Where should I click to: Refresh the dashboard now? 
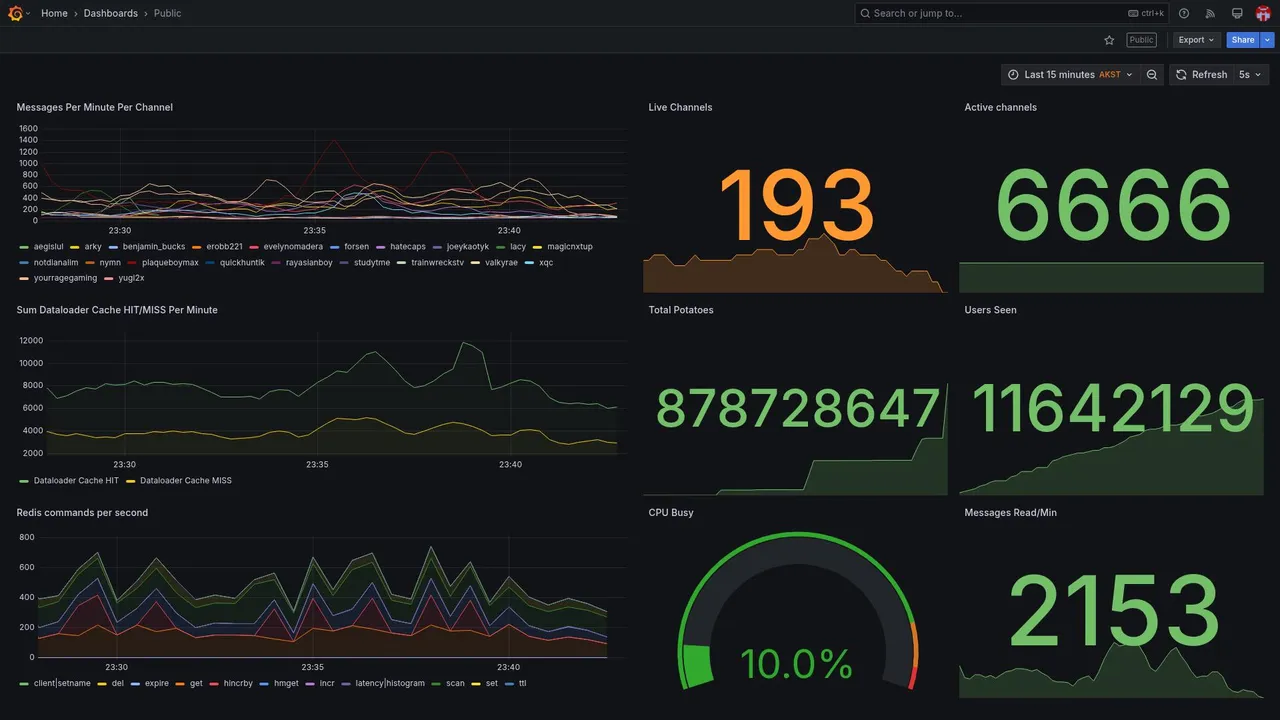coord(1201,75)
